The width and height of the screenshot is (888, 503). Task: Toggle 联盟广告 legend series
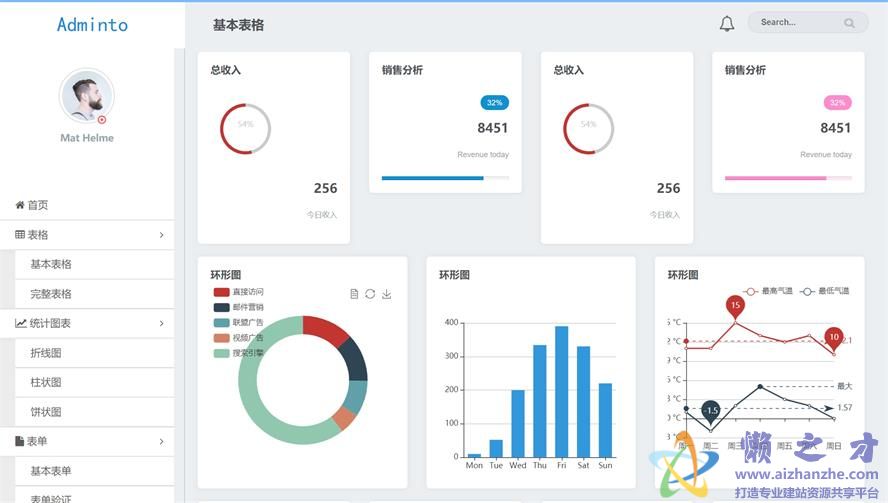pyautogui.click(x=238, y=322)
